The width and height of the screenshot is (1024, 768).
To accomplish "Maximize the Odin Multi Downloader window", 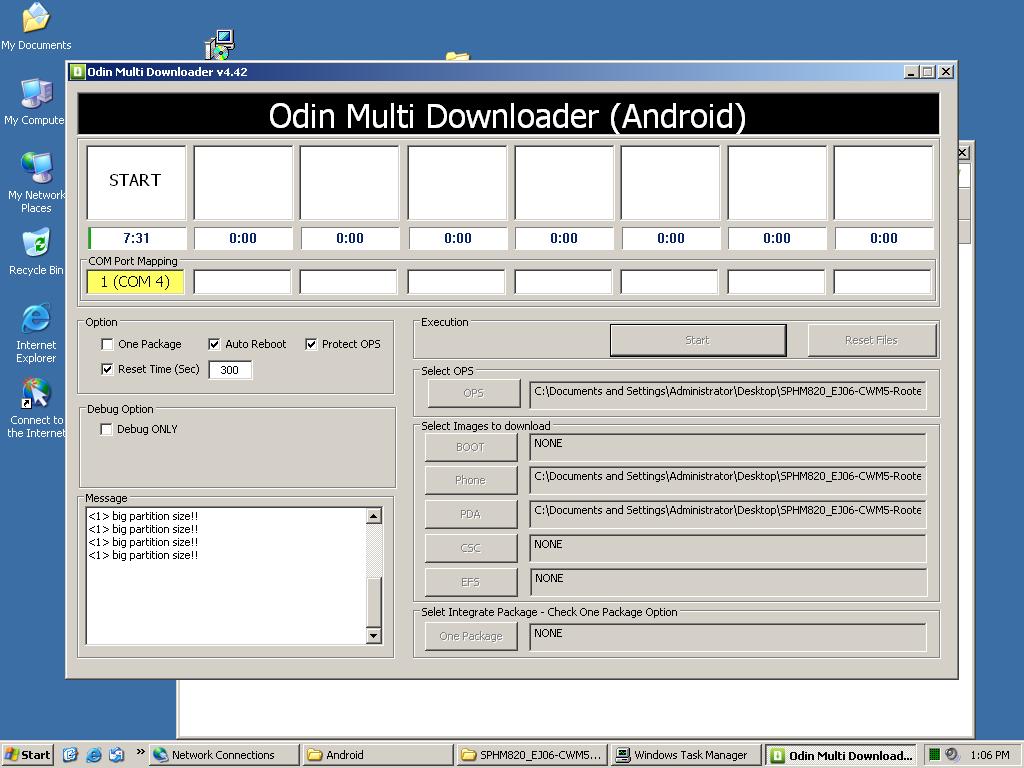I will point(928,72).
